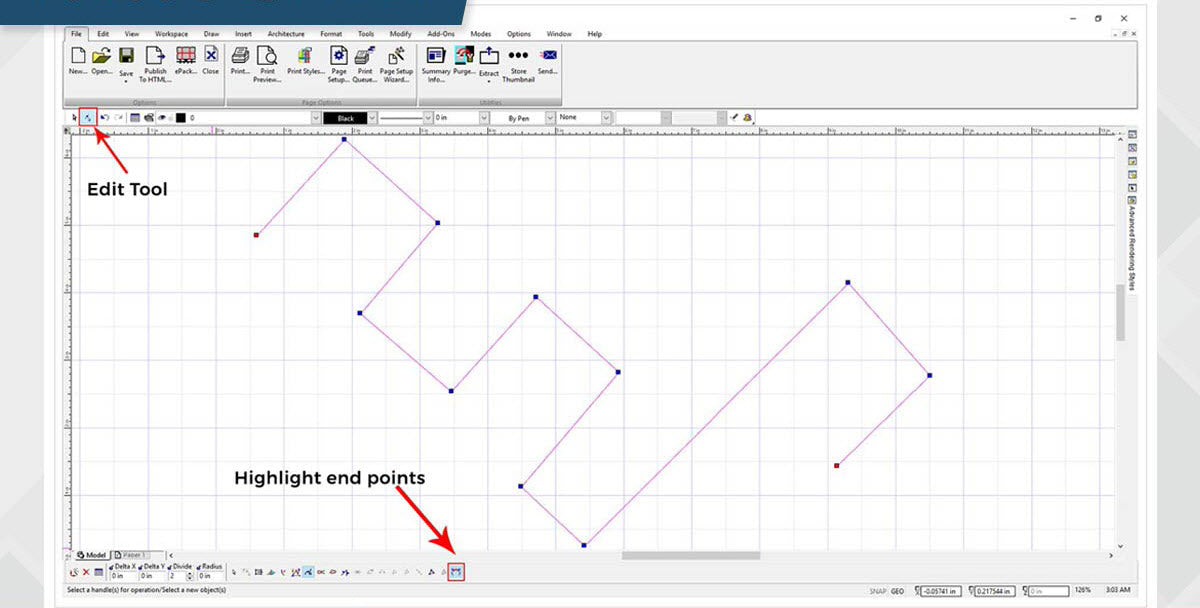
Task: Launch the Page Setup Wizard
Action: pos(396,55)
